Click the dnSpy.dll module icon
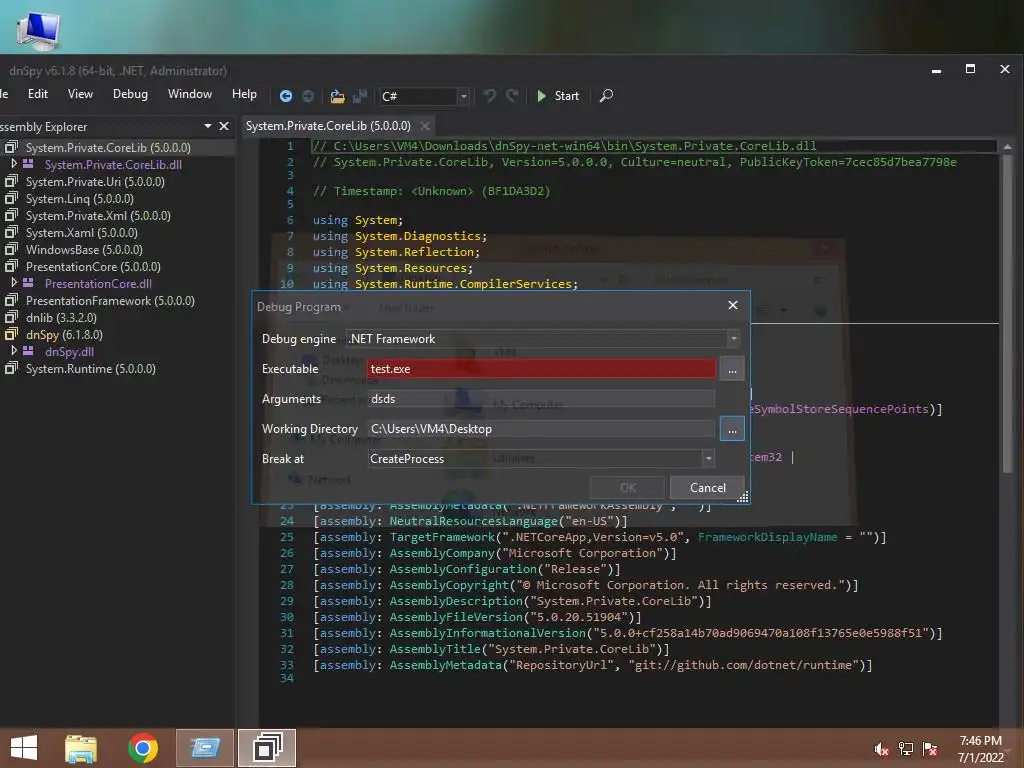1024x768 pixels. [28, 351]
